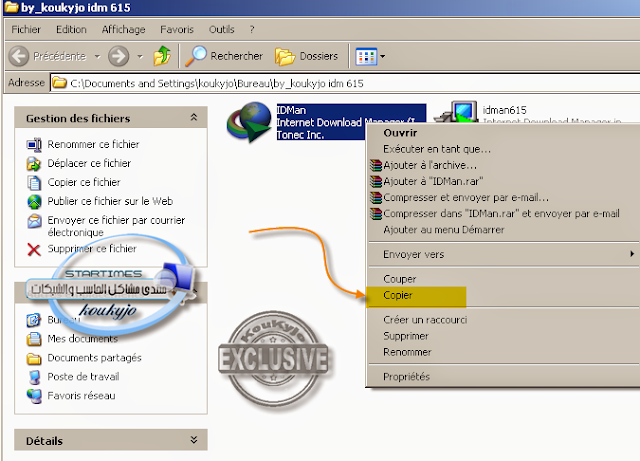
Task: Click the title bar folder icon
Action: 11,7
